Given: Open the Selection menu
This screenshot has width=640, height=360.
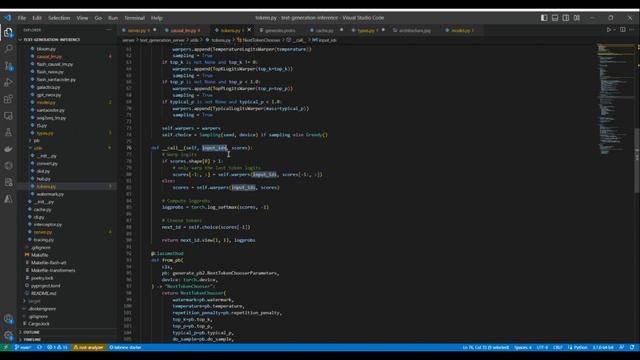Looking at the screenshot, I should (x=59, y=18).
